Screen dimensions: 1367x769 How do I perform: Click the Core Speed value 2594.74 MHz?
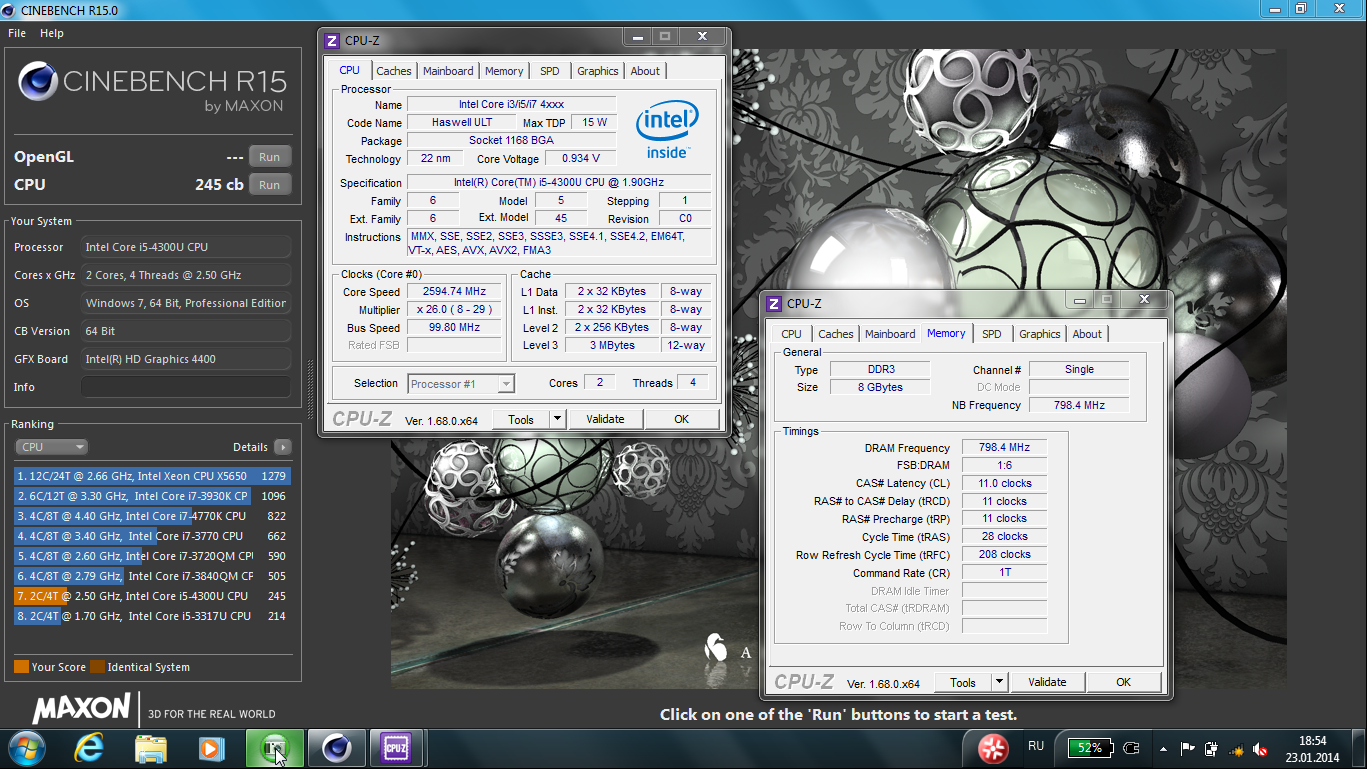(454, 291)
